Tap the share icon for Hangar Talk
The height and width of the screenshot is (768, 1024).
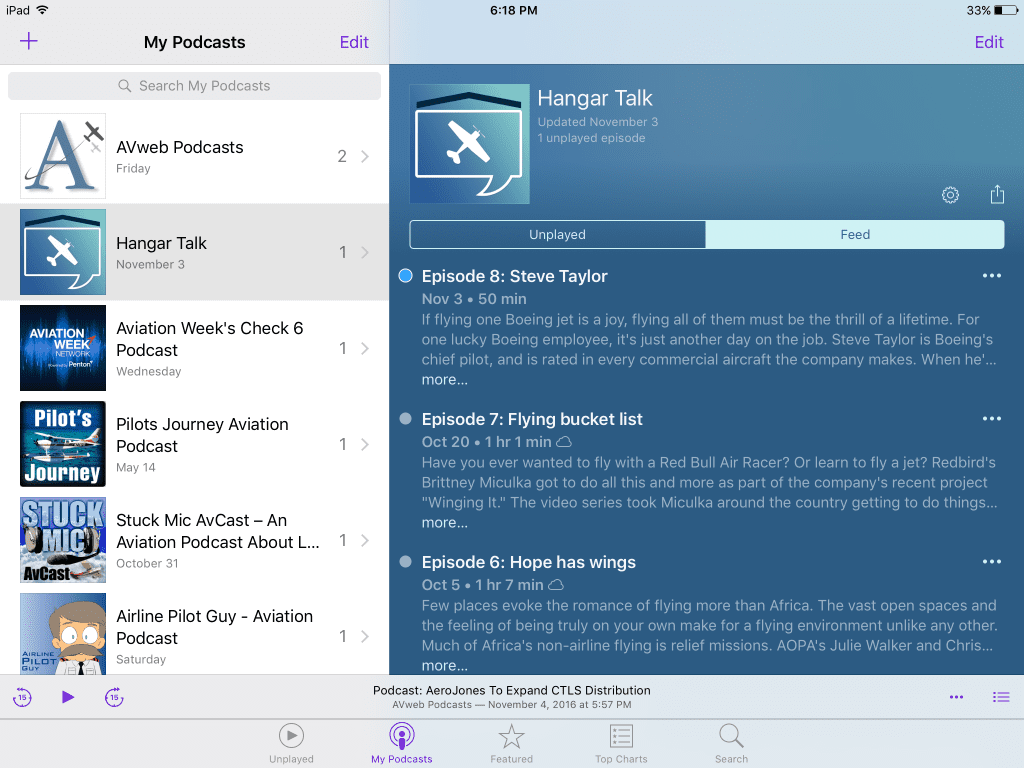click(997, 195)
